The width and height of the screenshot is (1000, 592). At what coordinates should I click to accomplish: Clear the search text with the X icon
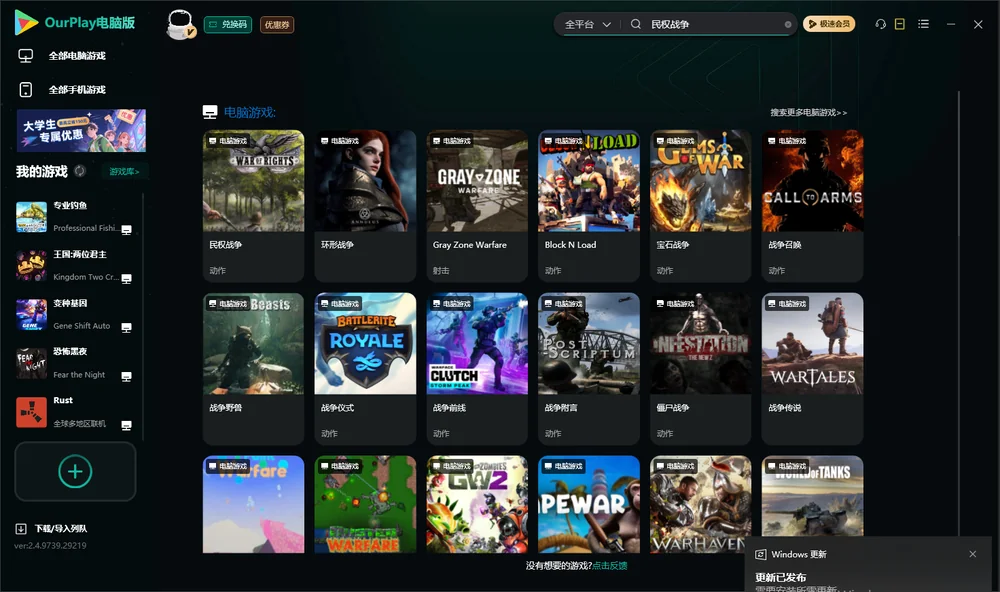788,24
